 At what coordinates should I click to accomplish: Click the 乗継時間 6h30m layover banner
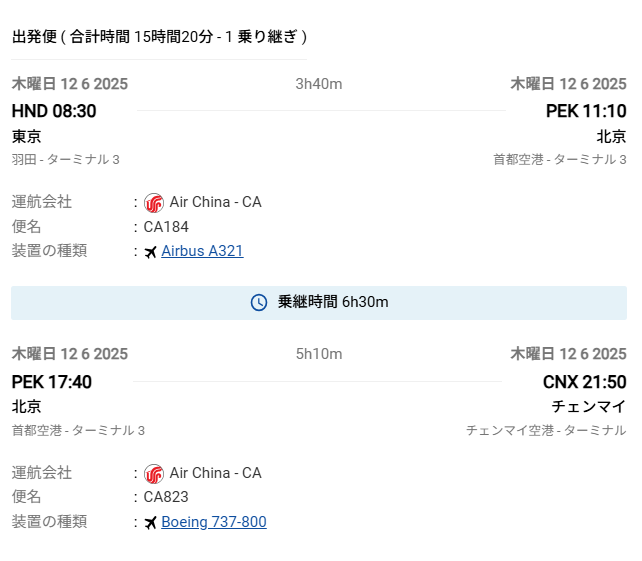point(319,302)
